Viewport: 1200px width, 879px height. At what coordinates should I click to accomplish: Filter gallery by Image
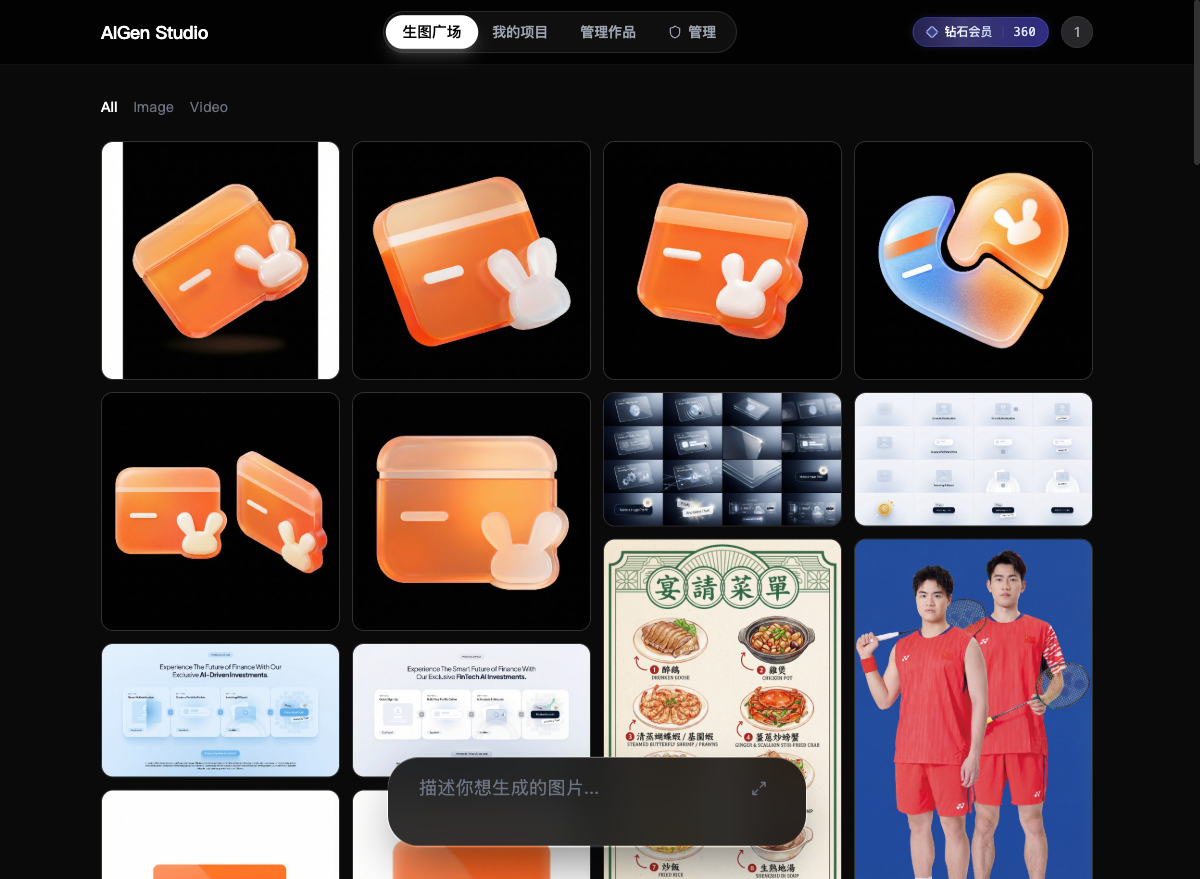coord(153,107)
